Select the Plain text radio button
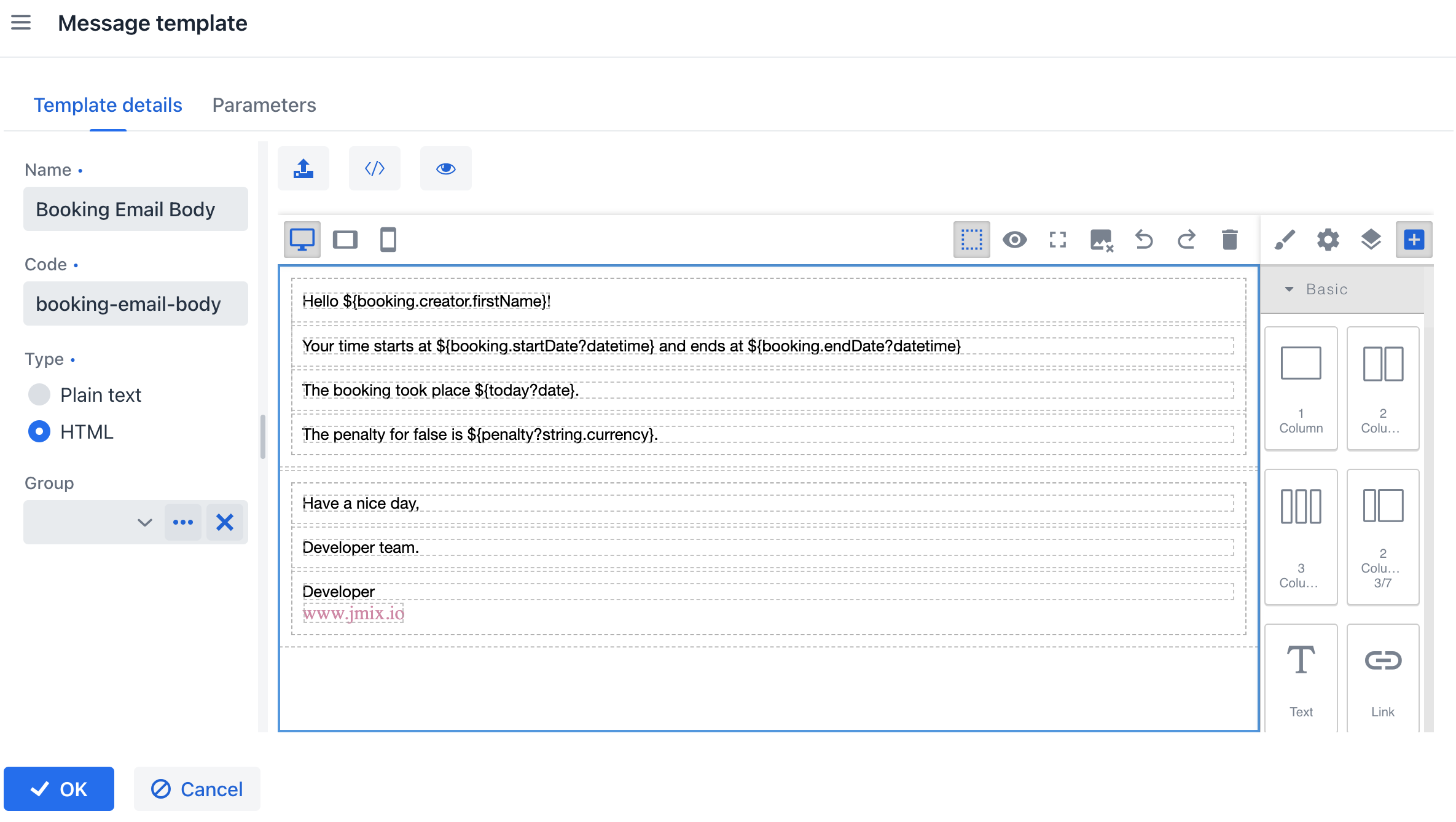Viewport: 1456px width, 822px height. coord(39,395)
